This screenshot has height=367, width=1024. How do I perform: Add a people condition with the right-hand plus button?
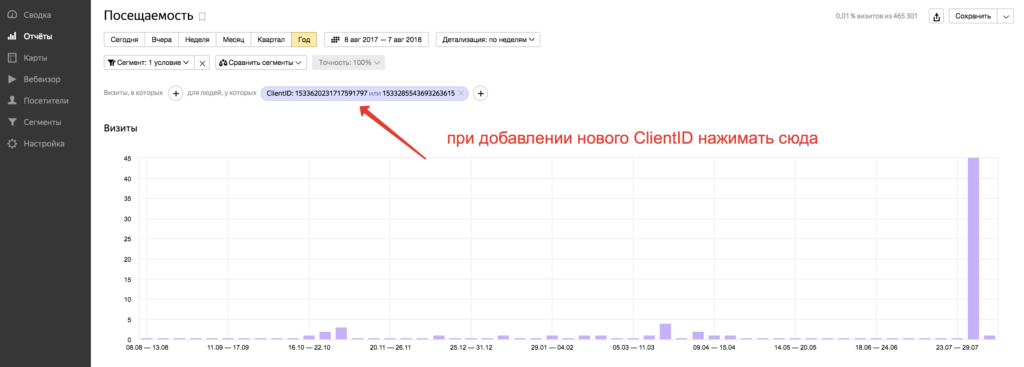480,93
